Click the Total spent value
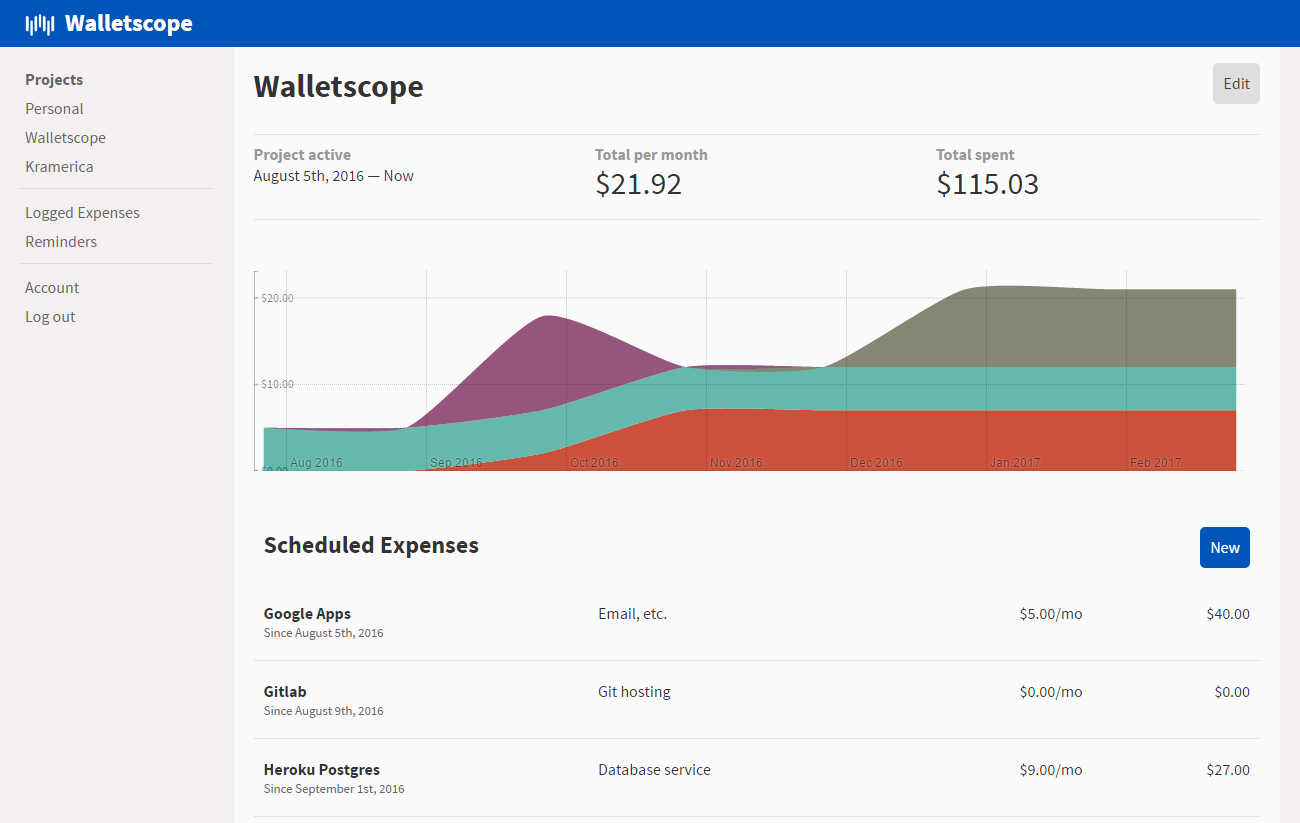 coord(987,184)
